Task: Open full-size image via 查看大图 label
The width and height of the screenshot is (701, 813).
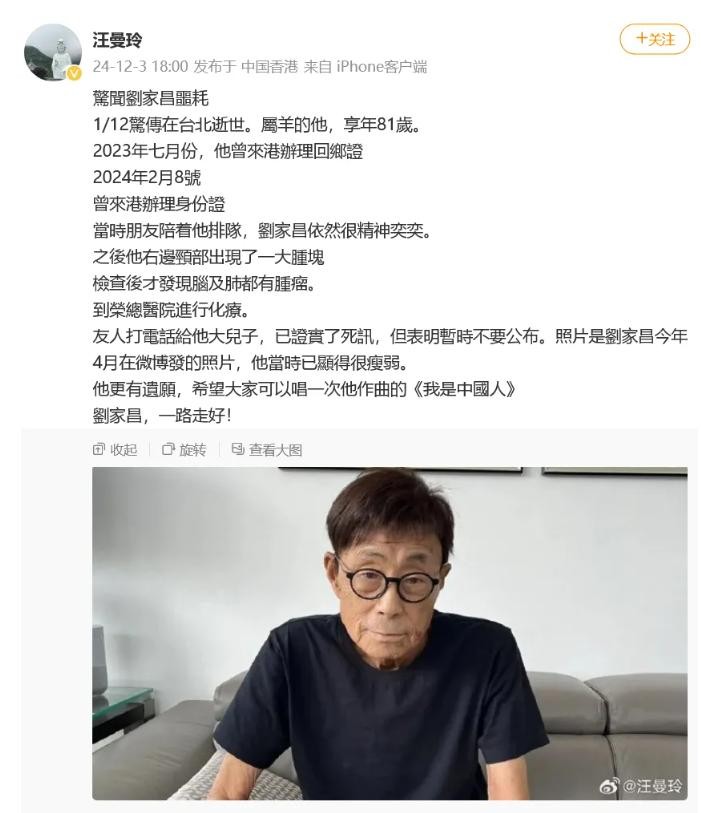Action: (275, 450)
